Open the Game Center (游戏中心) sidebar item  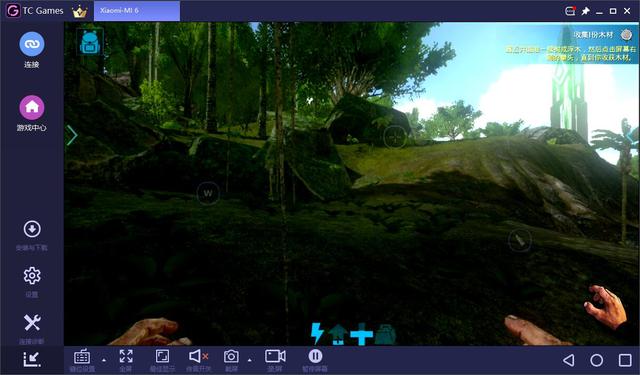[31, 113]
